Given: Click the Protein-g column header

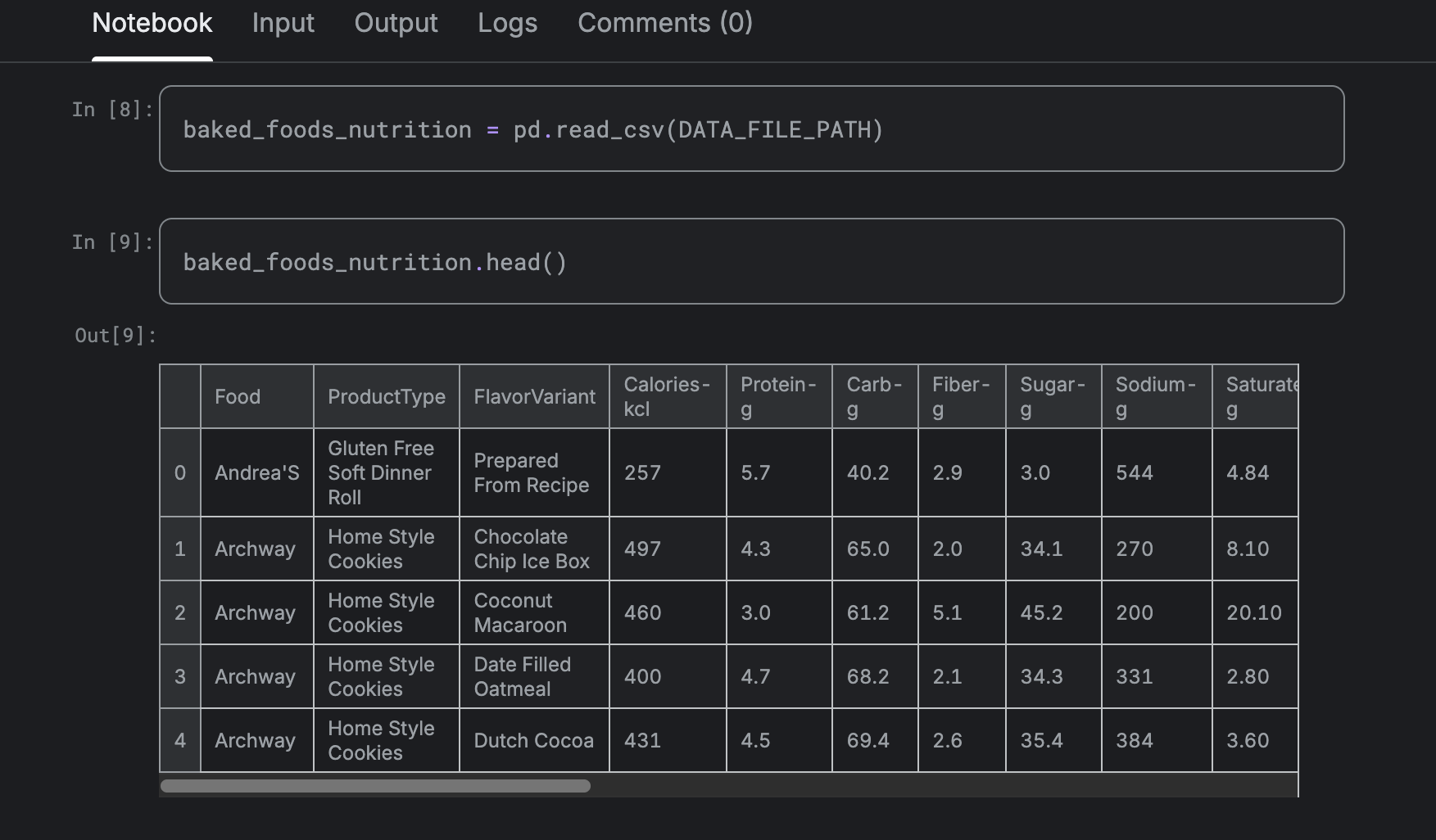Looking at the screenshot, I should 779,396.
